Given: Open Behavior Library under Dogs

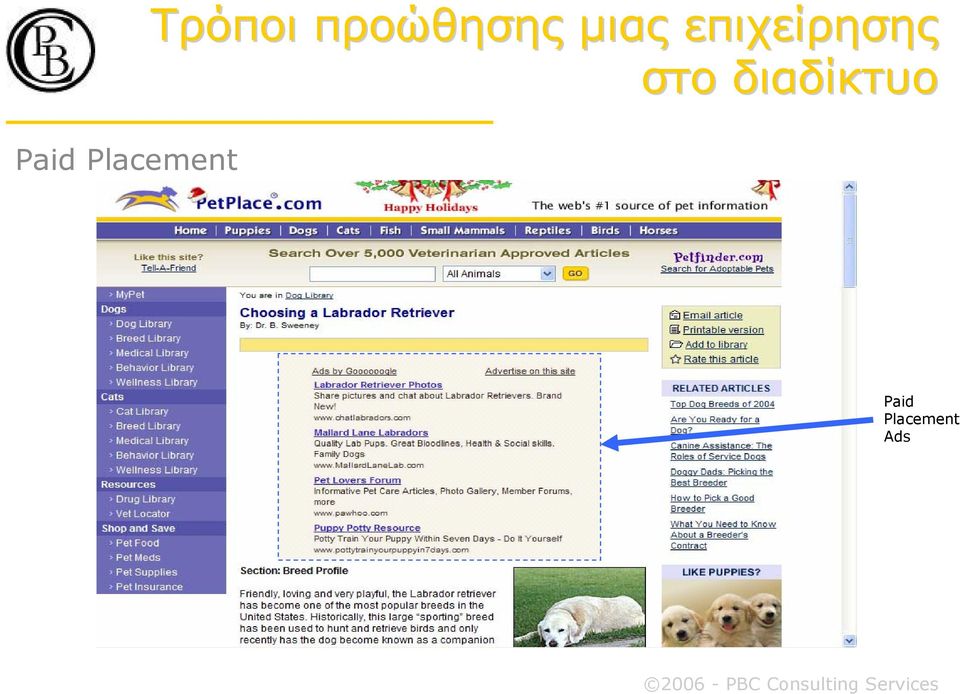Looking at the screenshot, I should (155, 368).
